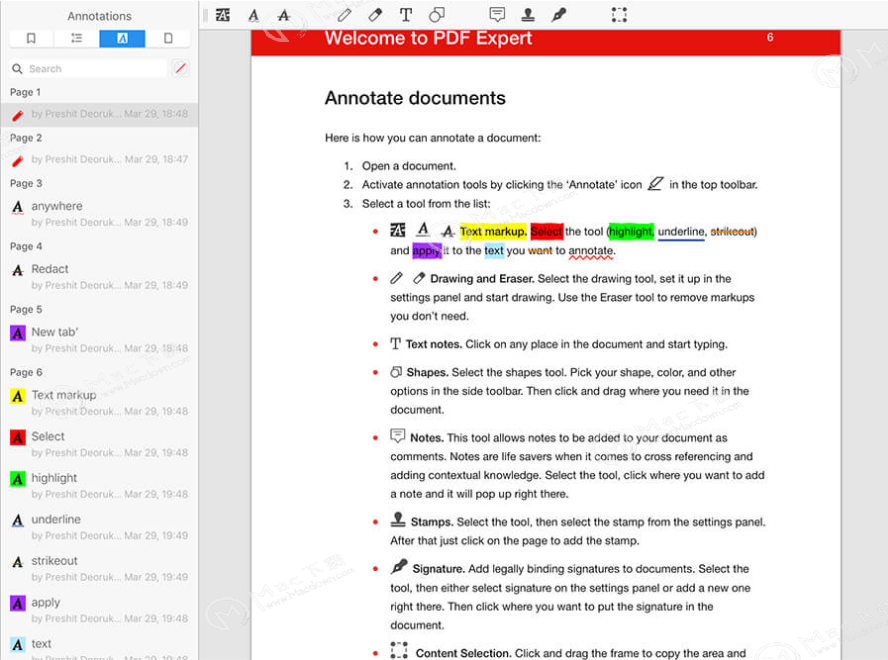Click the Page 3 group header
The image size is (888, 660).
pyautogui.click(x=26, y=184)
